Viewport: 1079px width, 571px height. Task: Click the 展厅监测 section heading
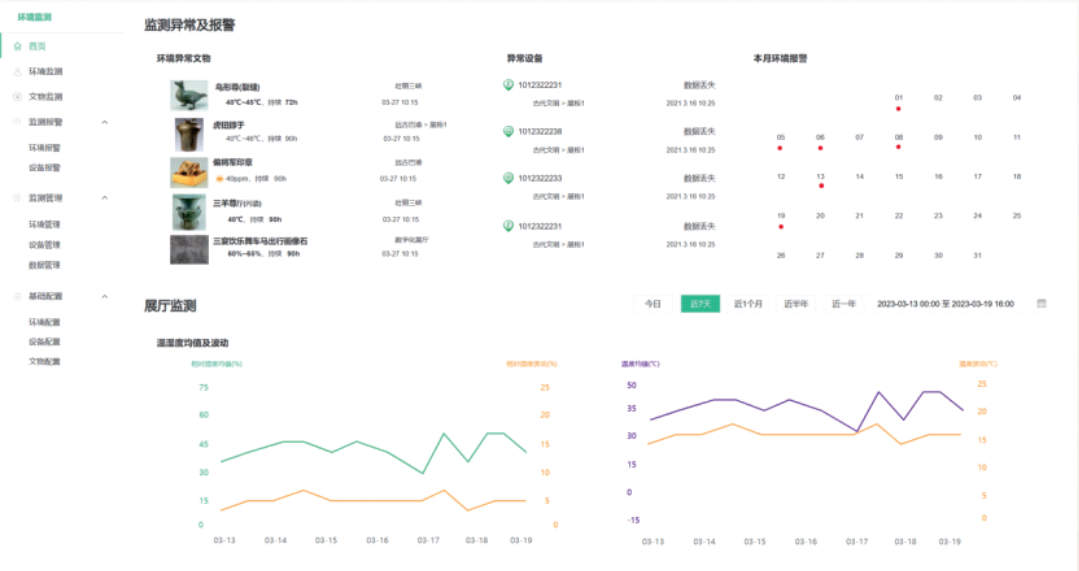click(x=170, y=306)
